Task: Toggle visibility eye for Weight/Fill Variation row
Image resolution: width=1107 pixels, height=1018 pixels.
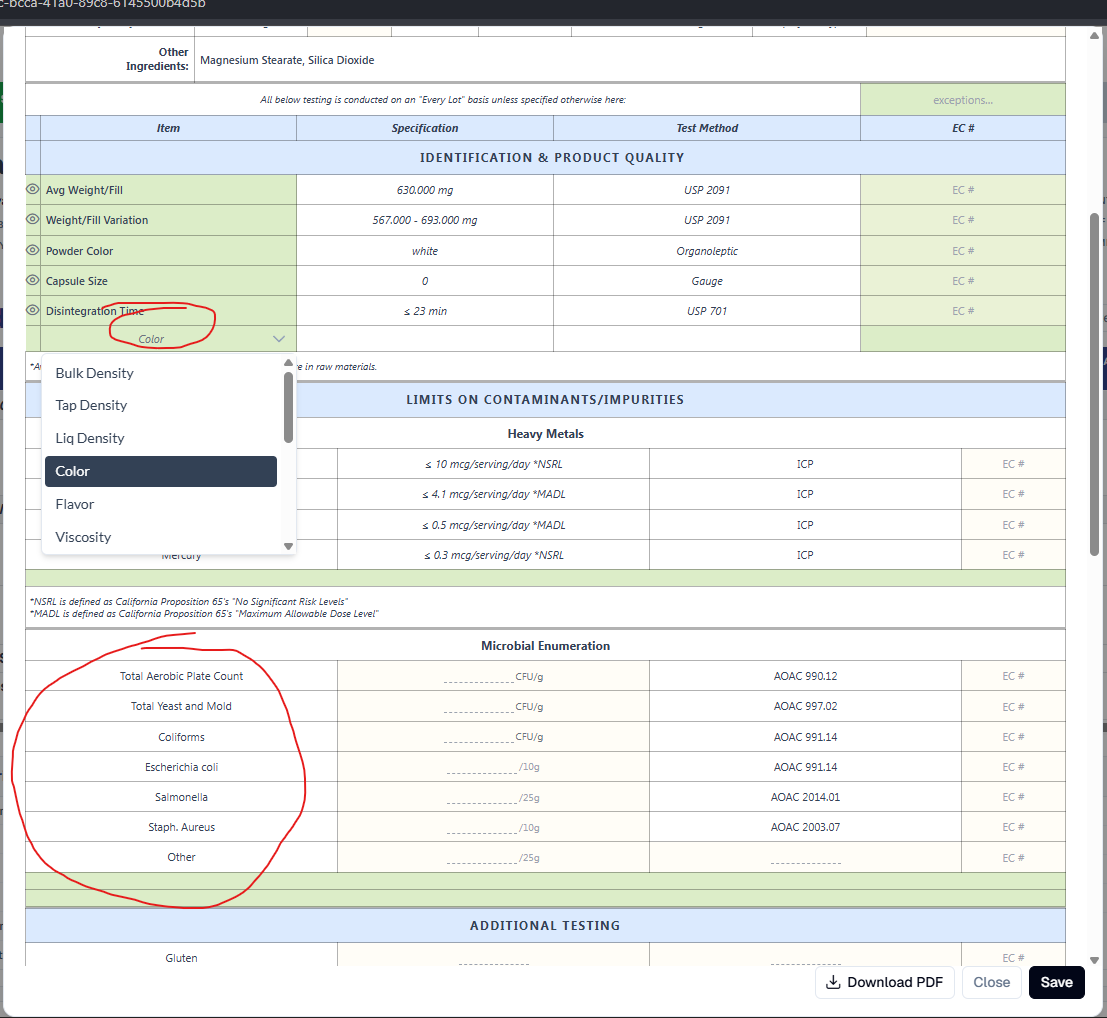Action: point(32,220)
